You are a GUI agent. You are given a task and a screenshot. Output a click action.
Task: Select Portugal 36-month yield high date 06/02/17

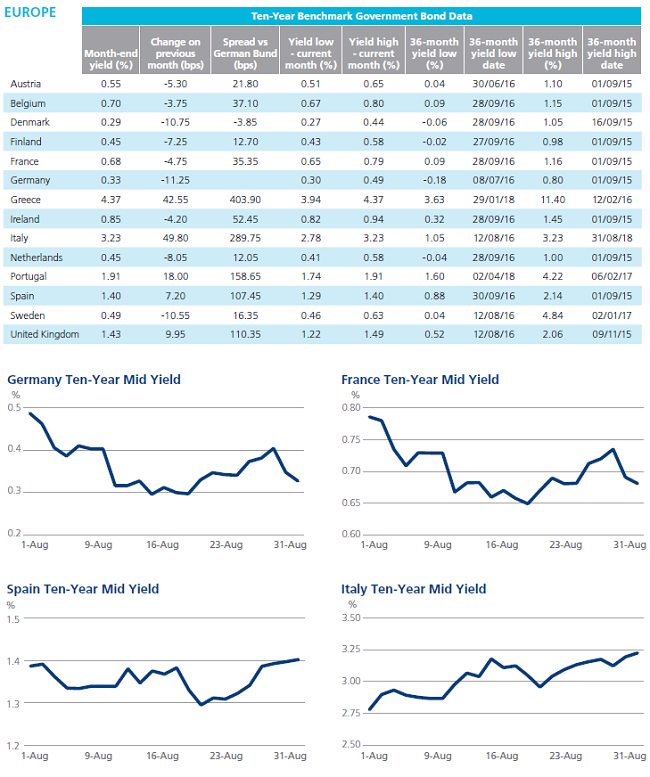(612, 277)
